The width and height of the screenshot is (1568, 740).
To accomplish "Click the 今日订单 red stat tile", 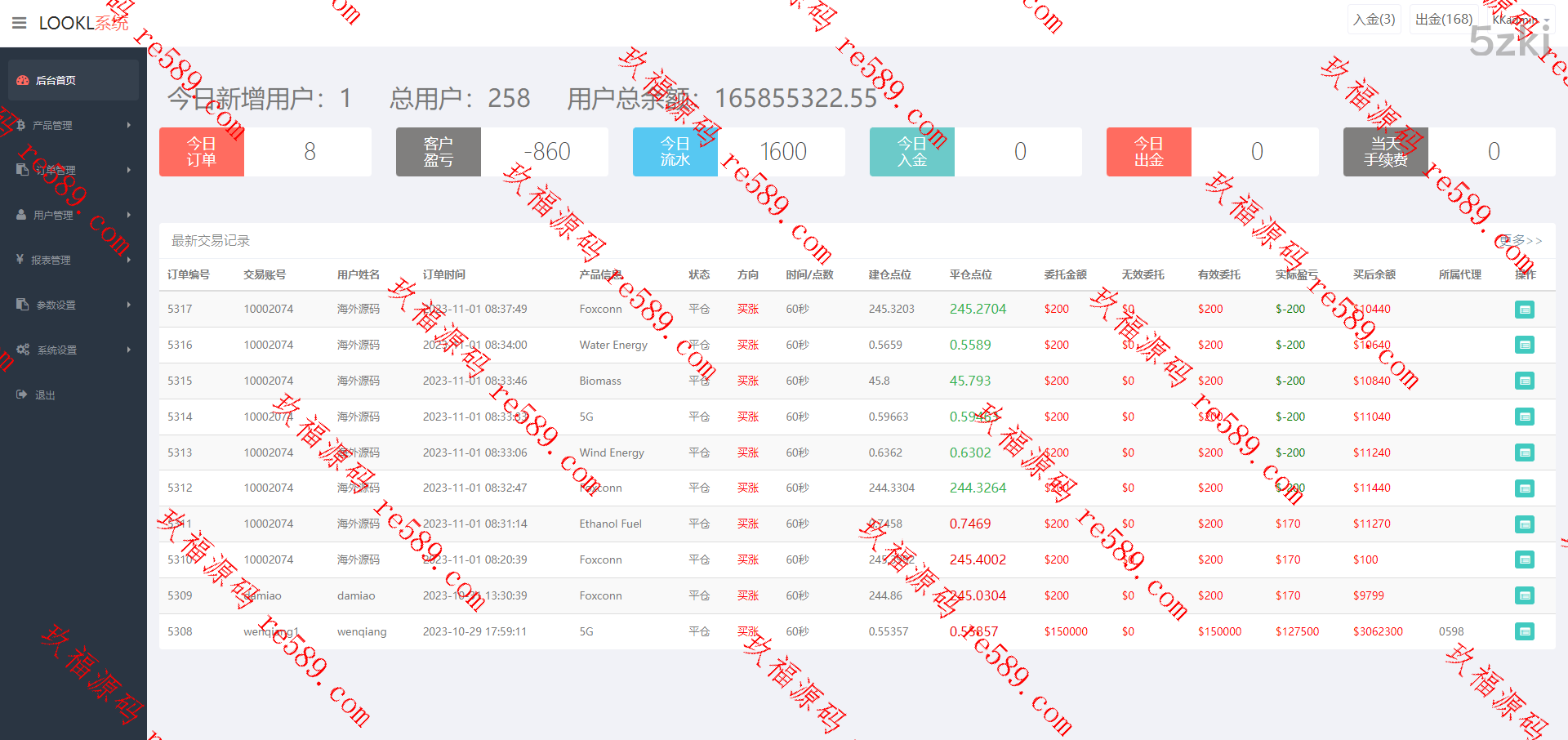I will [202, 152].
